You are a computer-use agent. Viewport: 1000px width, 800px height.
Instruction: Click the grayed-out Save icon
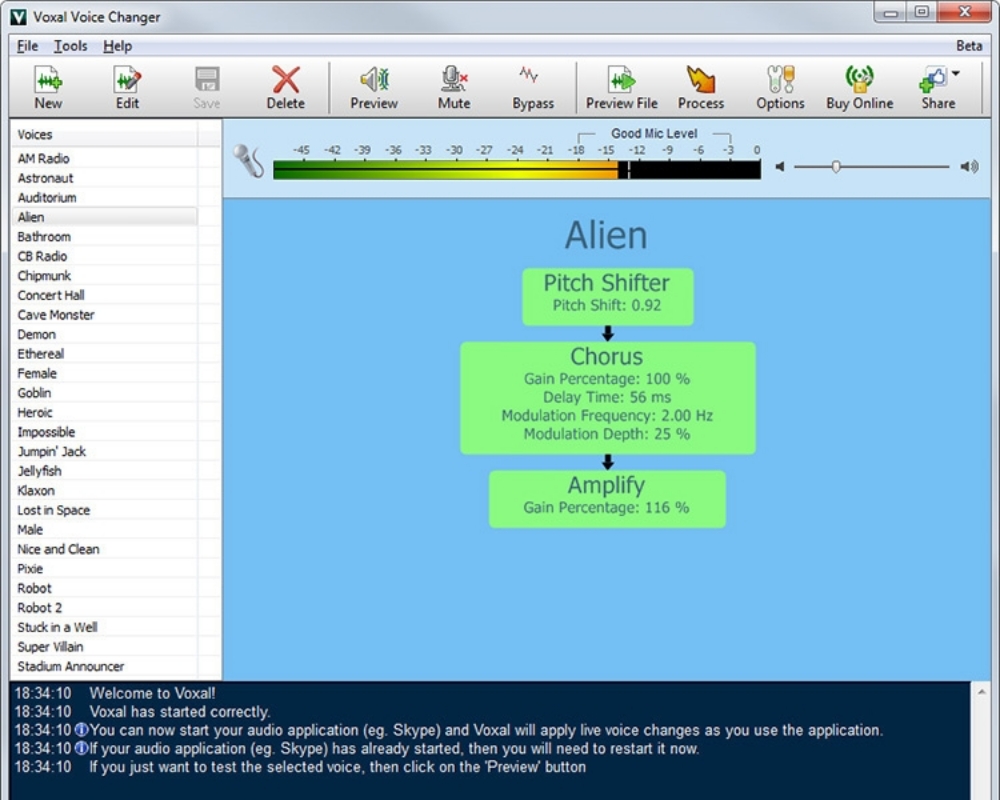[207, 88]
